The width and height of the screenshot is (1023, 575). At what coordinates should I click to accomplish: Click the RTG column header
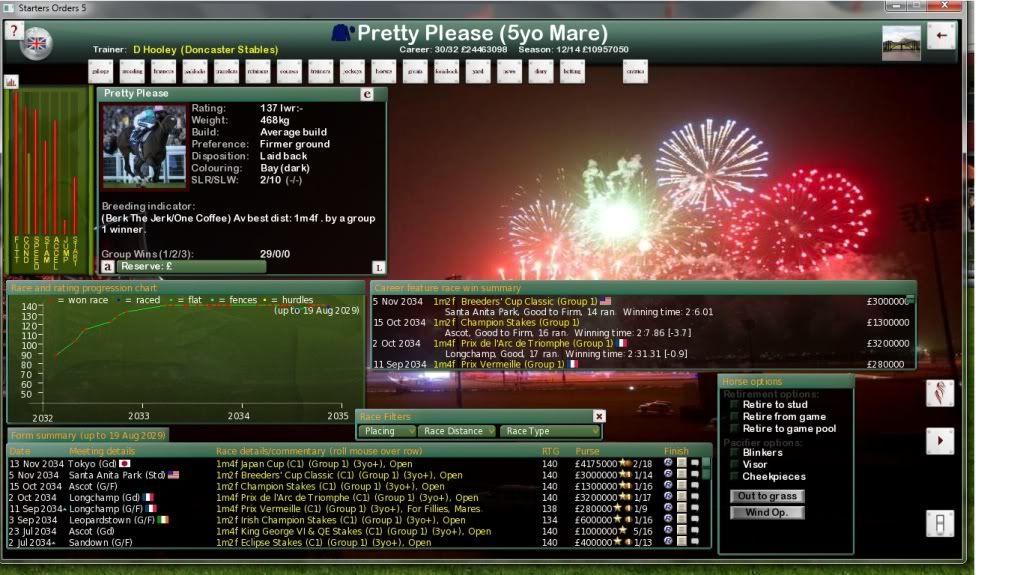point(550,451)
